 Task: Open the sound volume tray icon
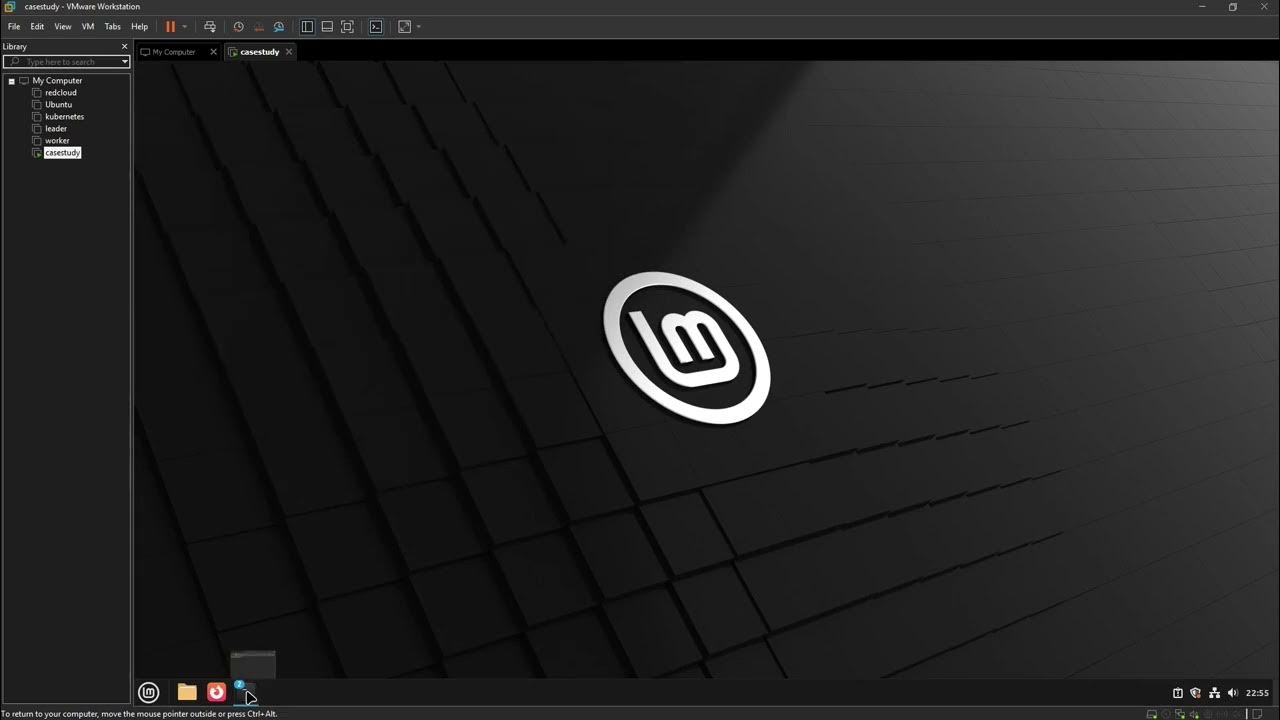(1232, 693)
